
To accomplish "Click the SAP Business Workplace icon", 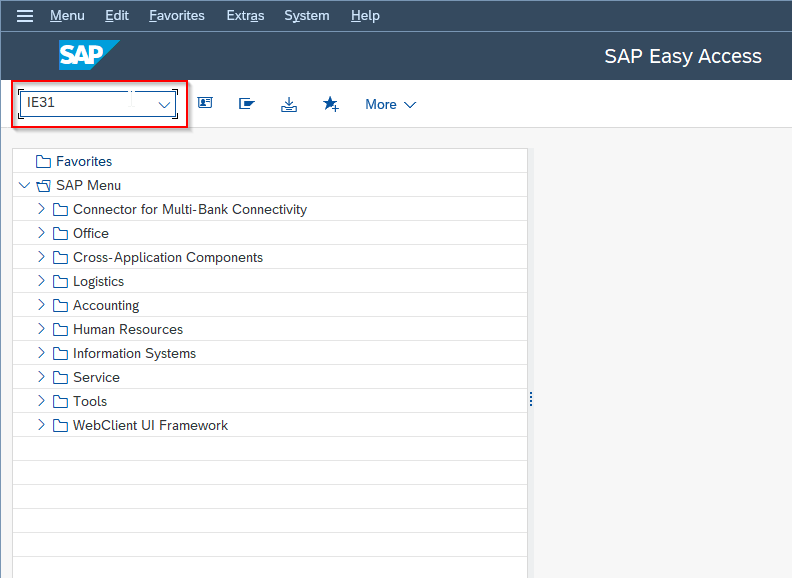I will click(x=289, y=105).
